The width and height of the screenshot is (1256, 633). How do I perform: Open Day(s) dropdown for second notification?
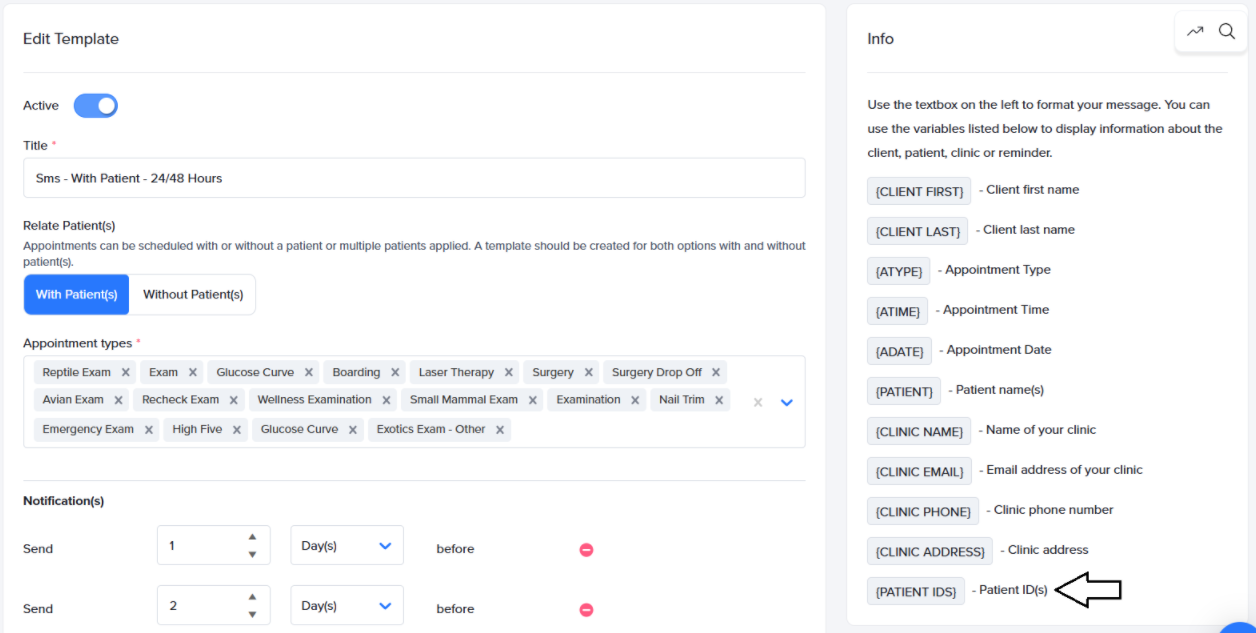(x=346, y=606)
